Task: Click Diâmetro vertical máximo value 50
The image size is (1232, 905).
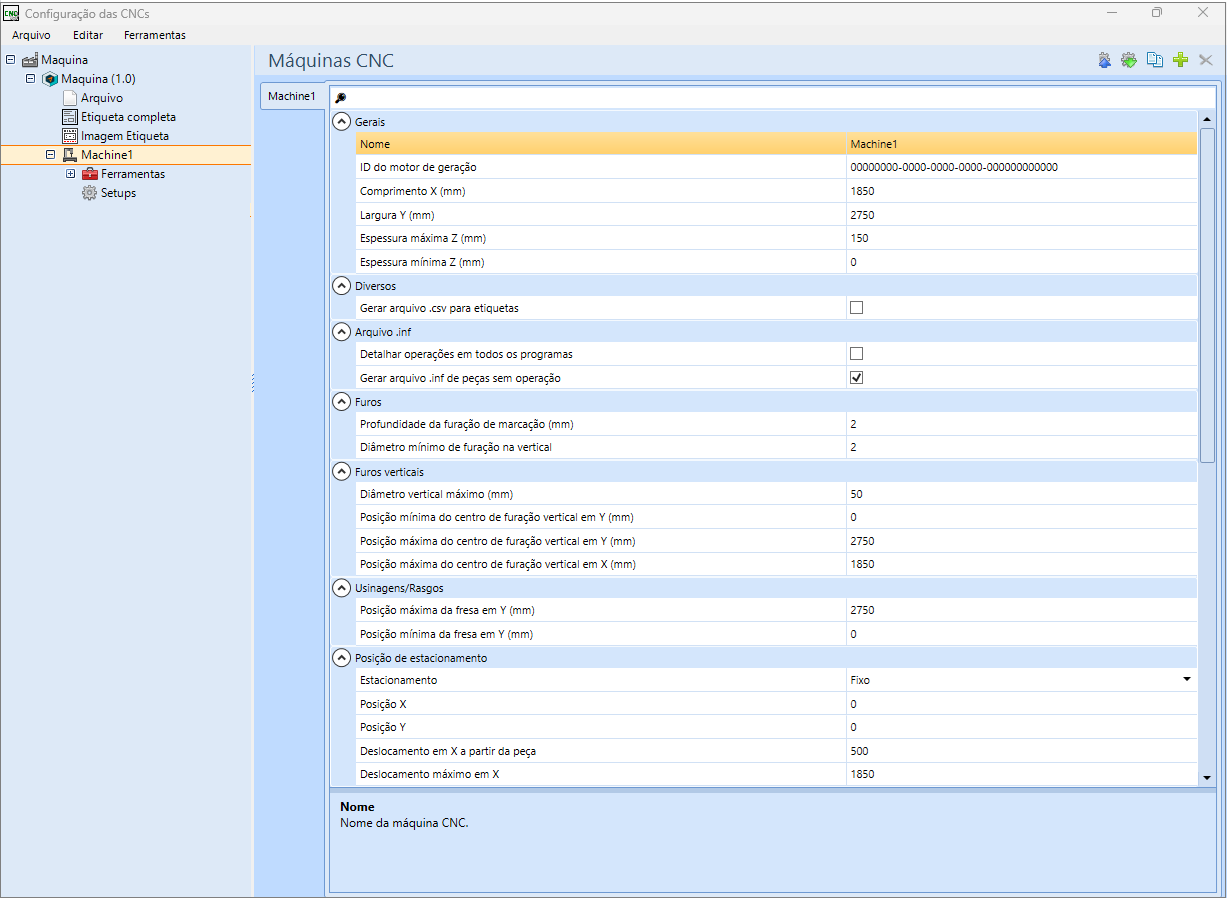Action: pos(1021,494)
